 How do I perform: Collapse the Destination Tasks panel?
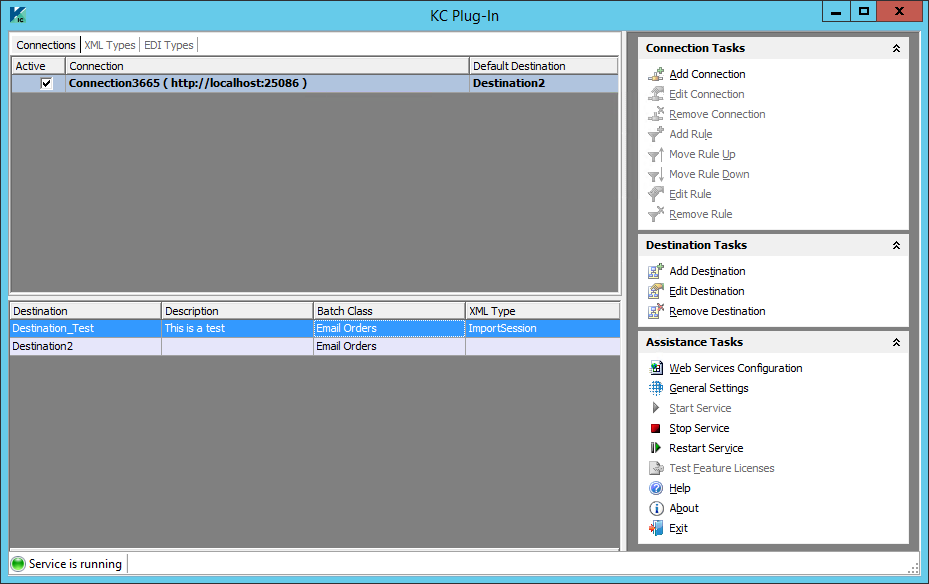pyautogui.click(x=896, y=245)
